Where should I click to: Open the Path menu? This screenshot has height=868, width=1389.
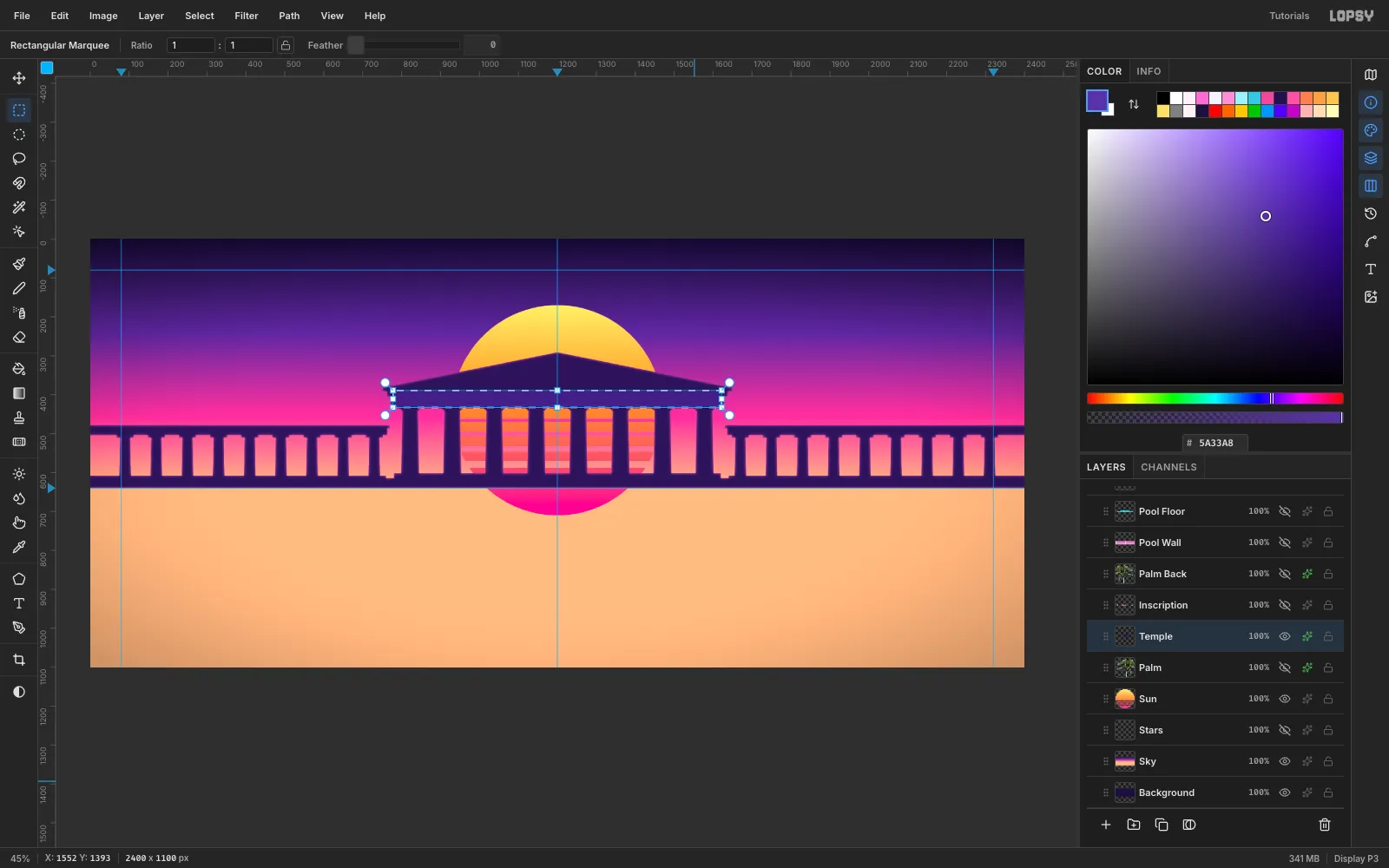tap(289, 16)
